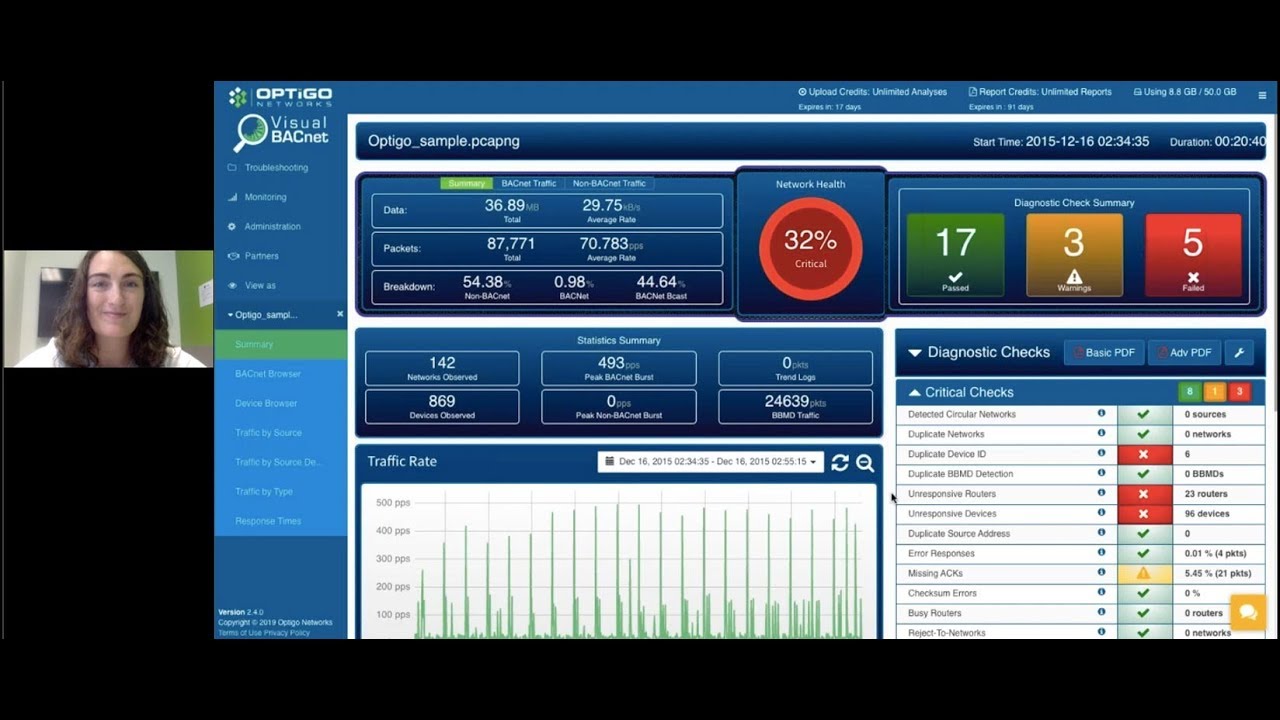Click the Adv PDF button
Image resolution: width=1280 pixels, height=720 pixels.
tap(1184, 353)
